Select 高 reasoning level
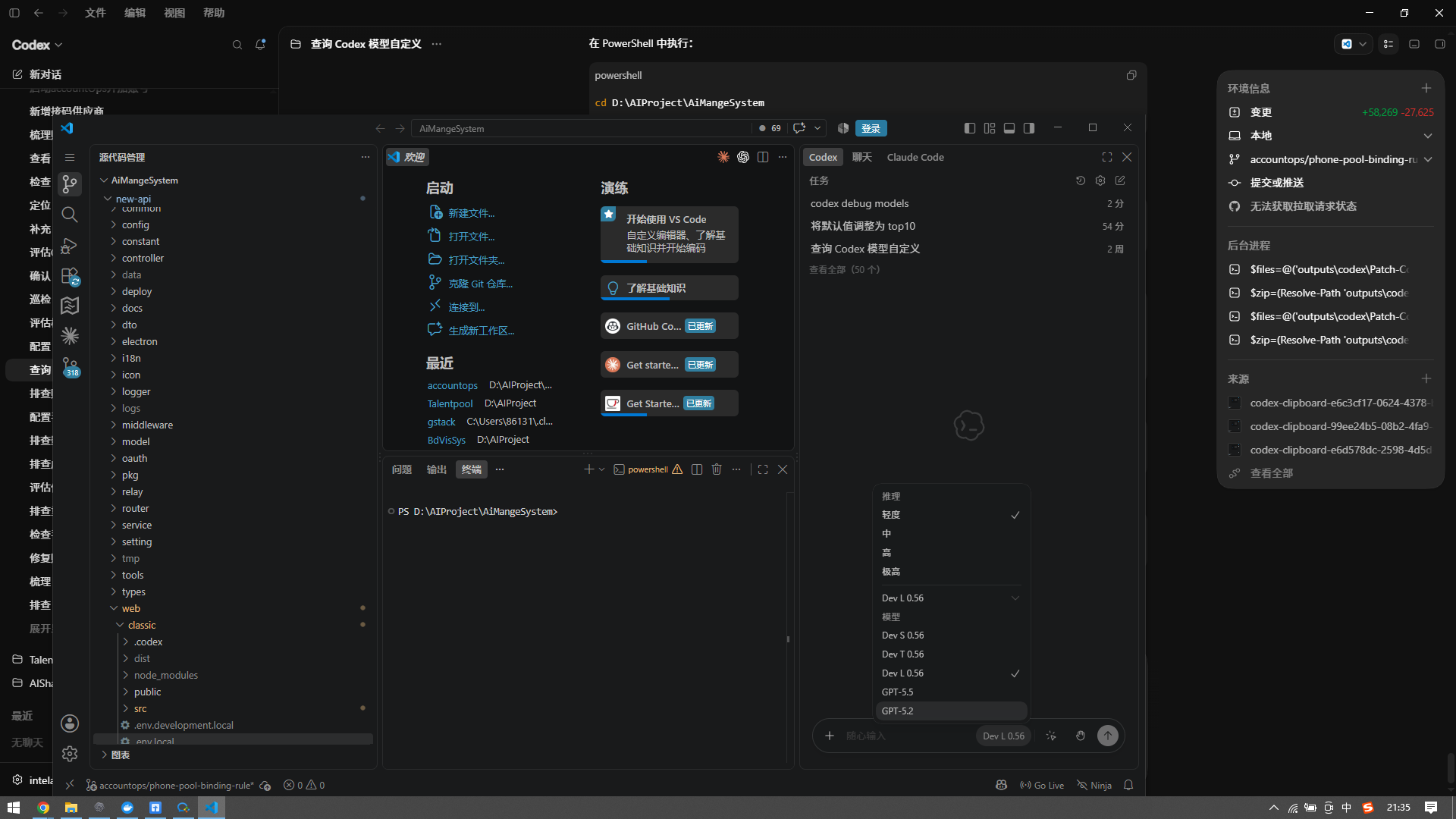Screen dimensions: 1456x819 [x=951, y=553]
